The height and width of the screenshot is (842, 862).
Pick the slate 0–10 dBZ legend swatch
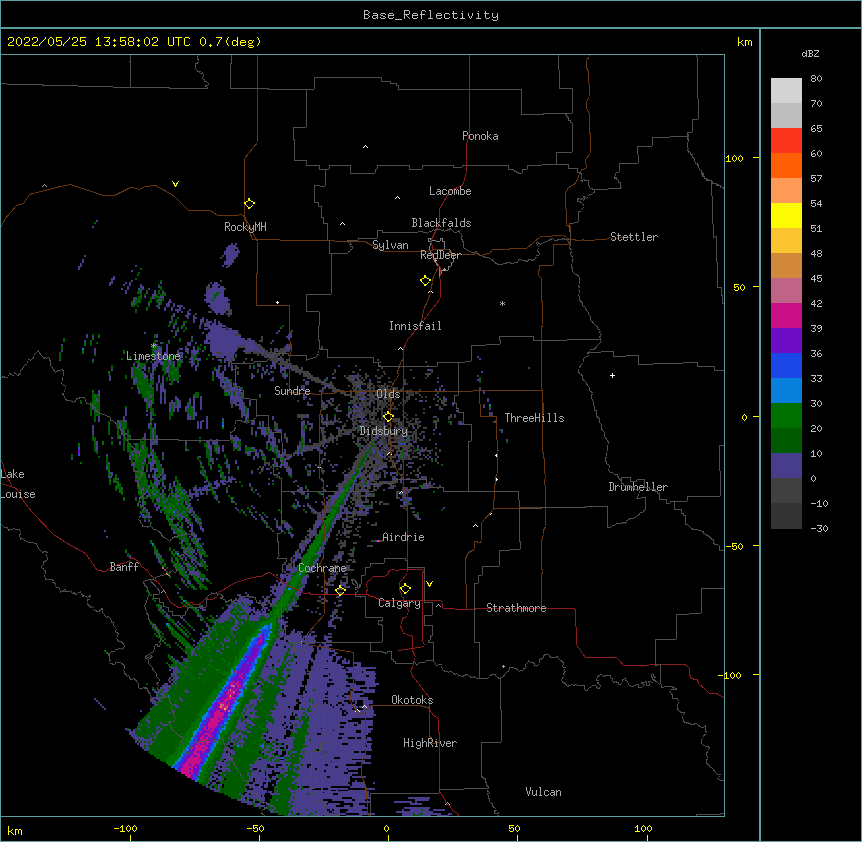point(786,466)
